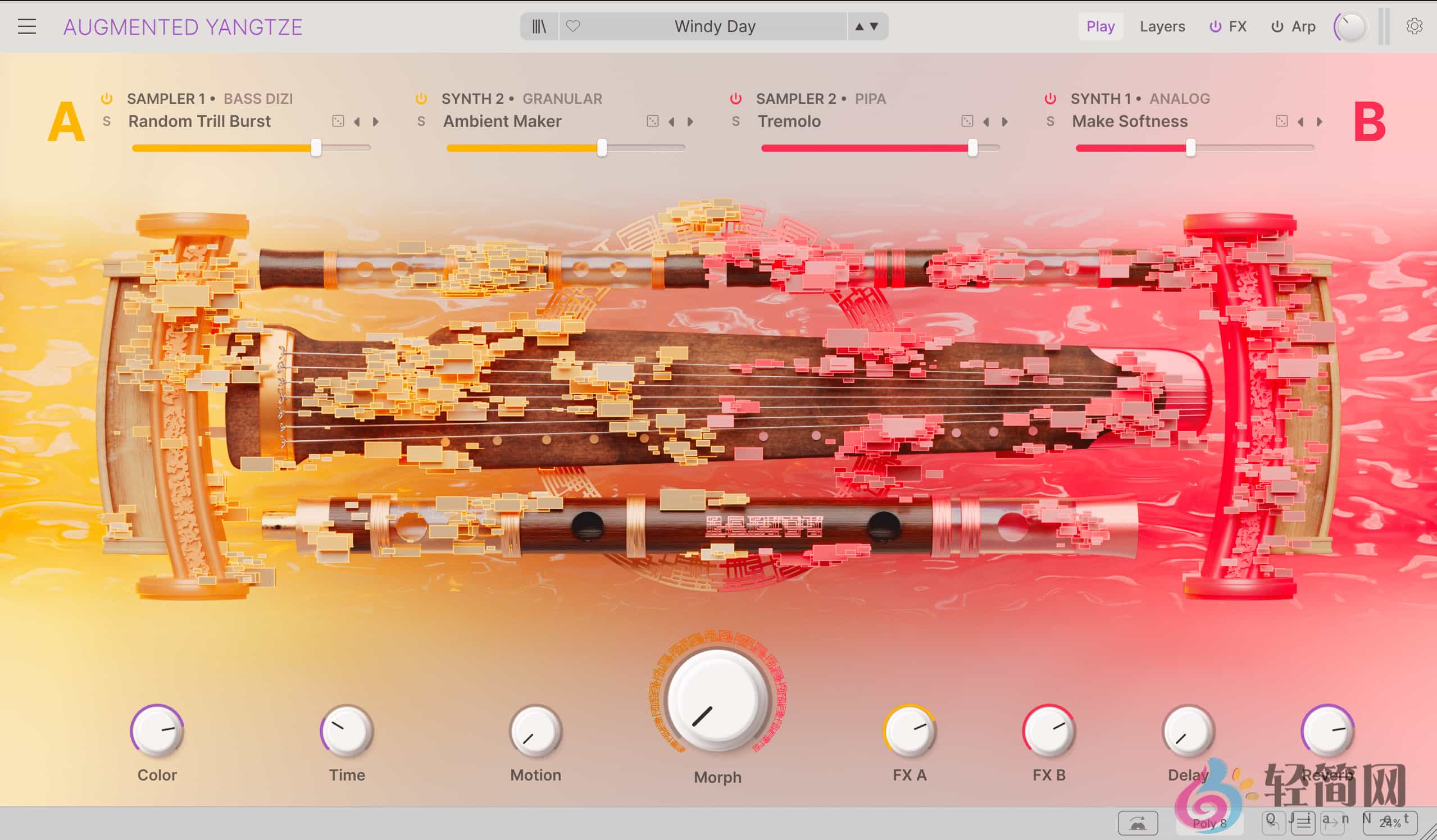The image size is (1437, 840).
Task: Open the MIDI learn controller icon
Action: [x=1138, y=823]
